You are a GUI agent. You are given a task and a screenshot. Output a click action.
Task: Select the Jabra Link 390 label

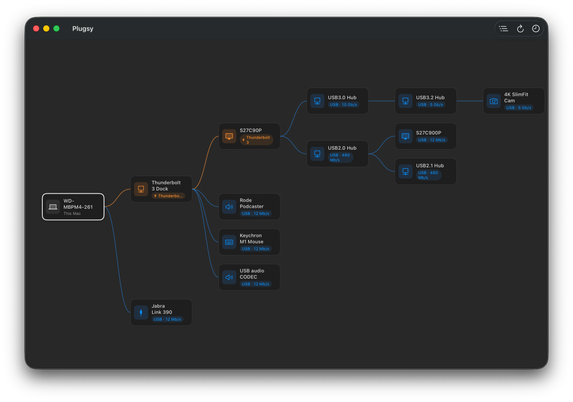click(x=162, y=309)
